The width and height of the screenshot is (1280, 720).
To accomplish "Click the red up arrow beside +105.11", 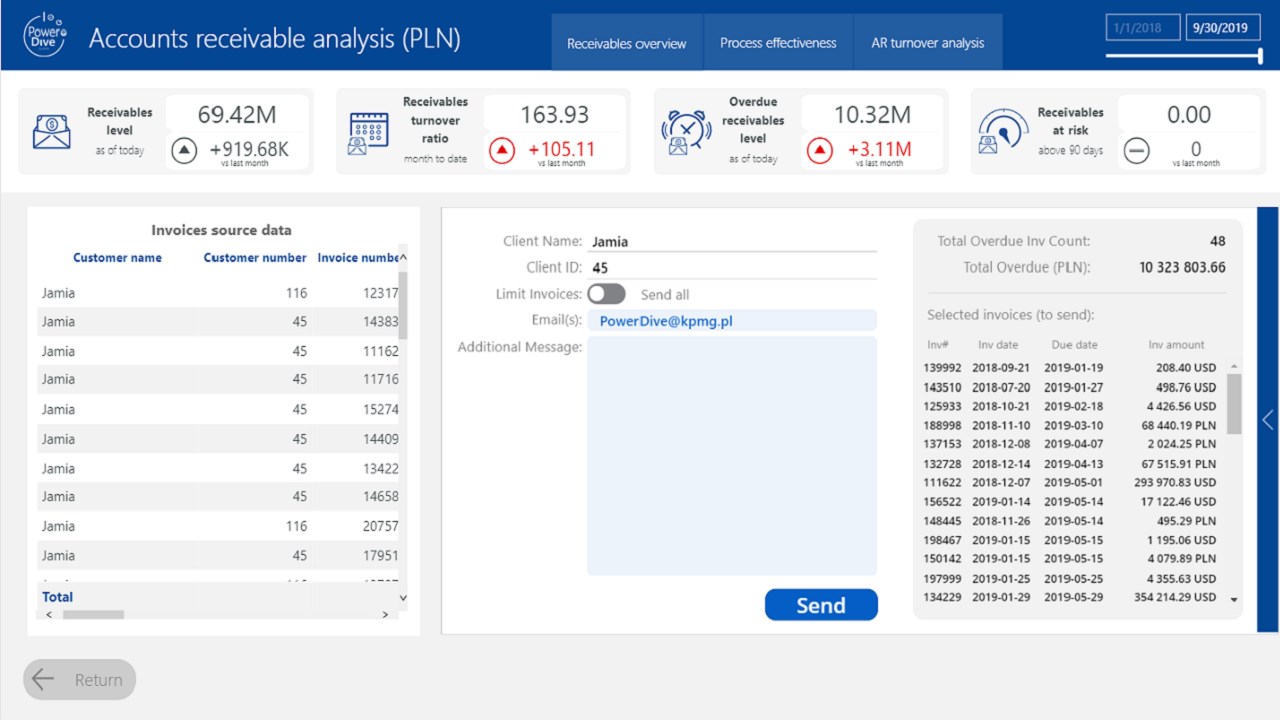I will [502, 151].
